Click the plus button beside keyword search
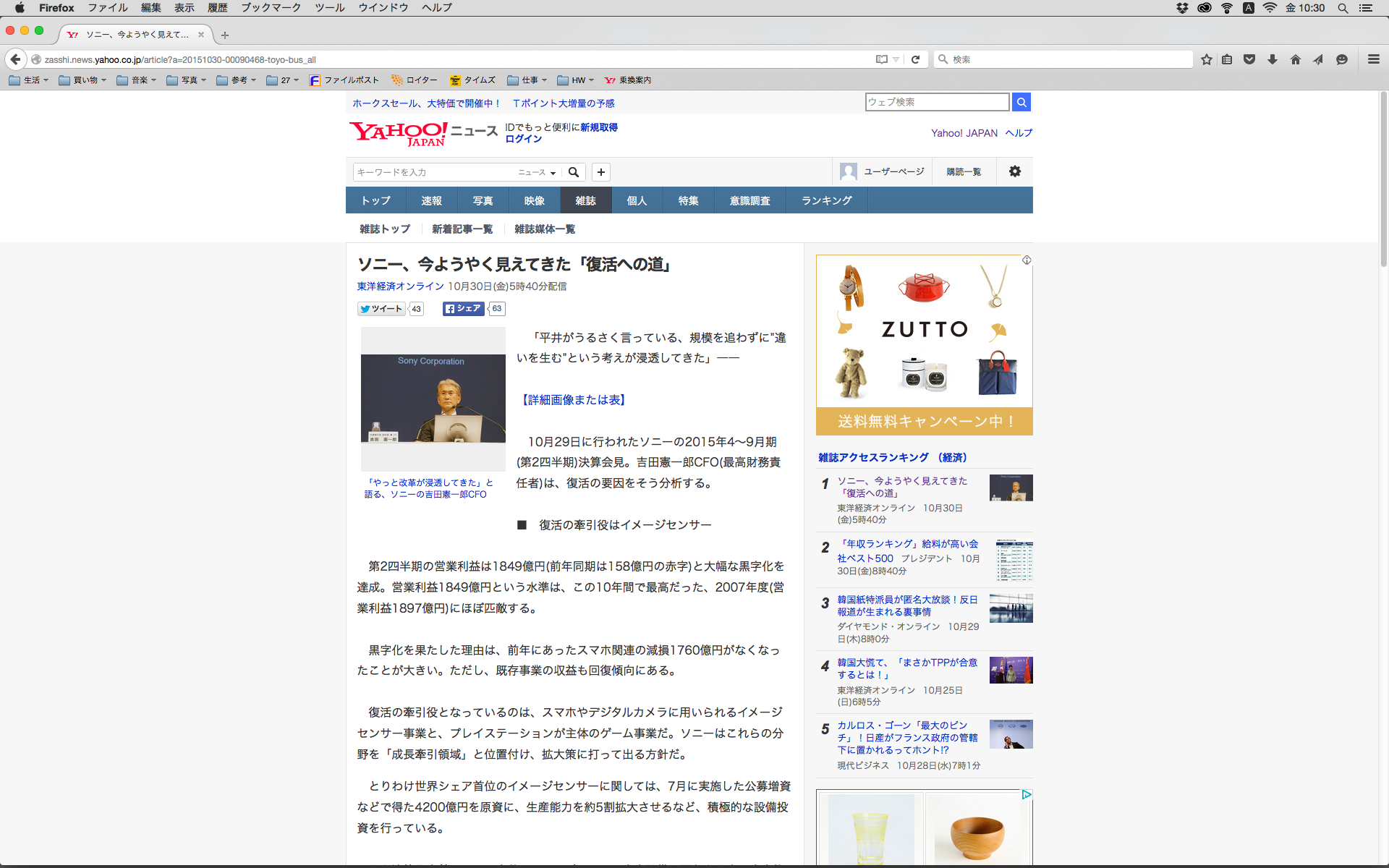This screenshot has width=1389, height=868. tap(600, 172)
